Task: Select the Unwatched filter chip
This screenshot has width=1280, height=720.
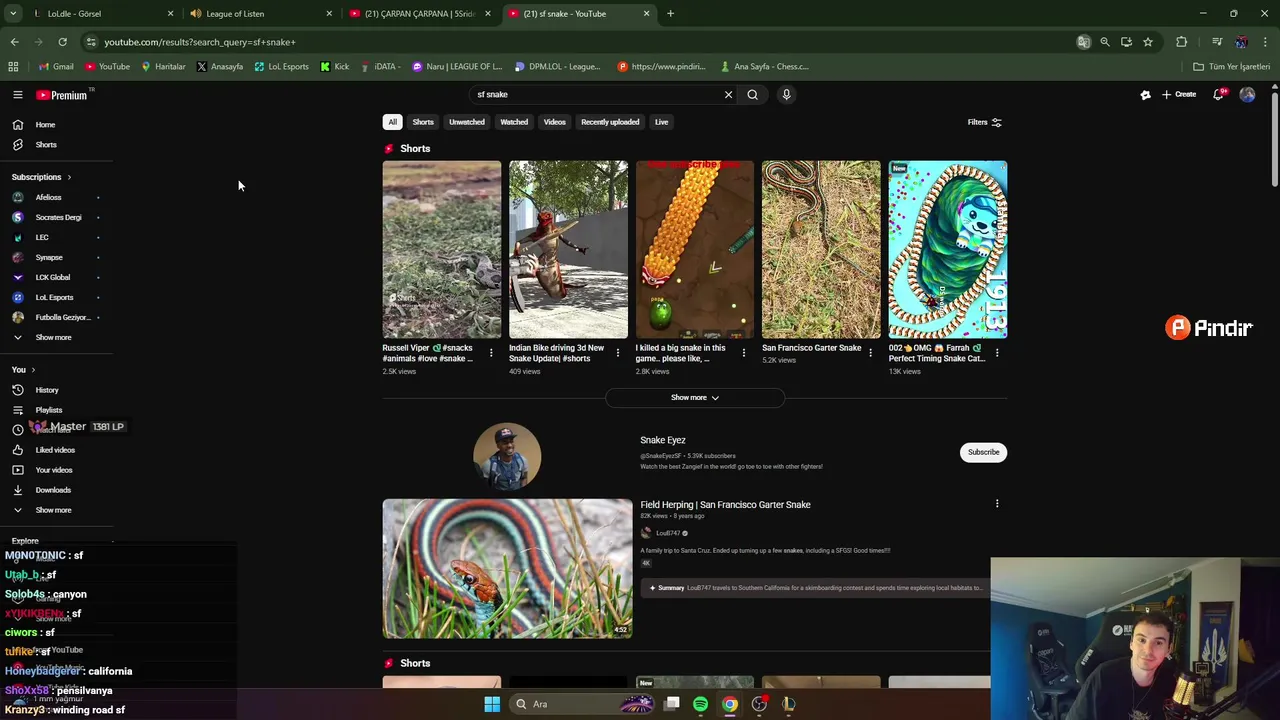Action: coord(466,122)
